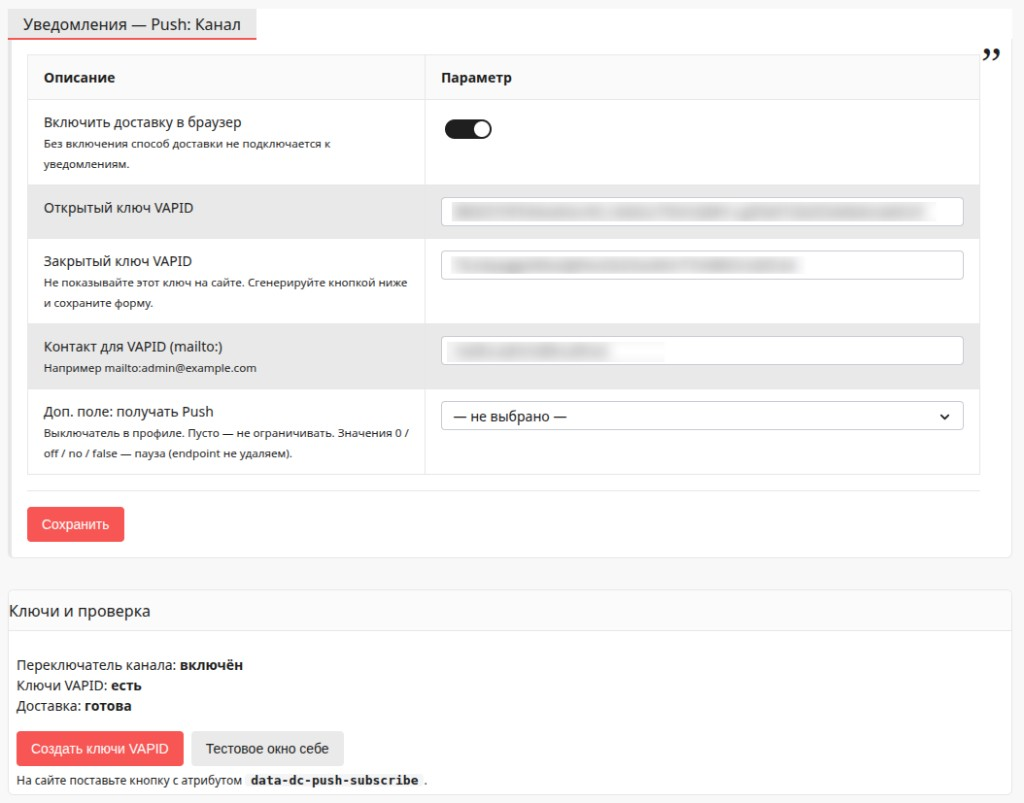Viewport: 1024px width, 803px height.
Task: Click the «Контакт для VAPID (mailto:)» label
Action: click(x=133, y=347)
